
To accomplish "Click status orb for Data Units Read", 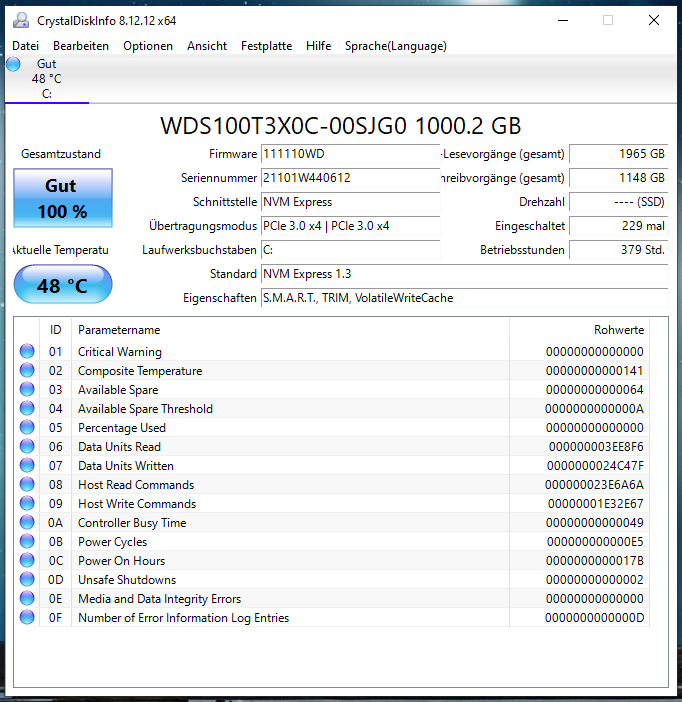I will tap(27, 446).
